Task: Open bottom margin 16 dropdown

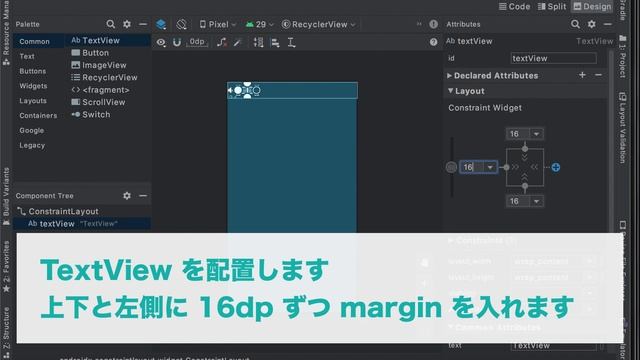Action: click(x=536, y=201)
